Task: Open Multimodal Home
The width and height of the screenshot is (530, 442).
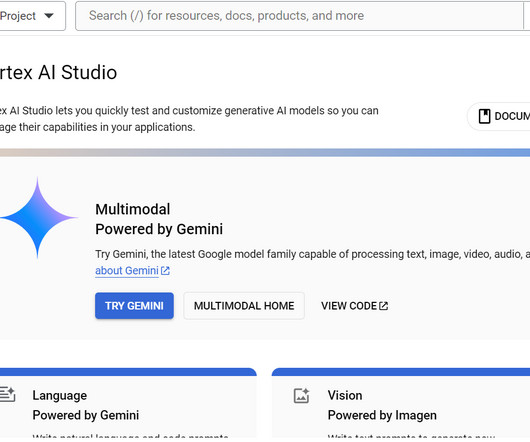Action: (x=244, y=306)
